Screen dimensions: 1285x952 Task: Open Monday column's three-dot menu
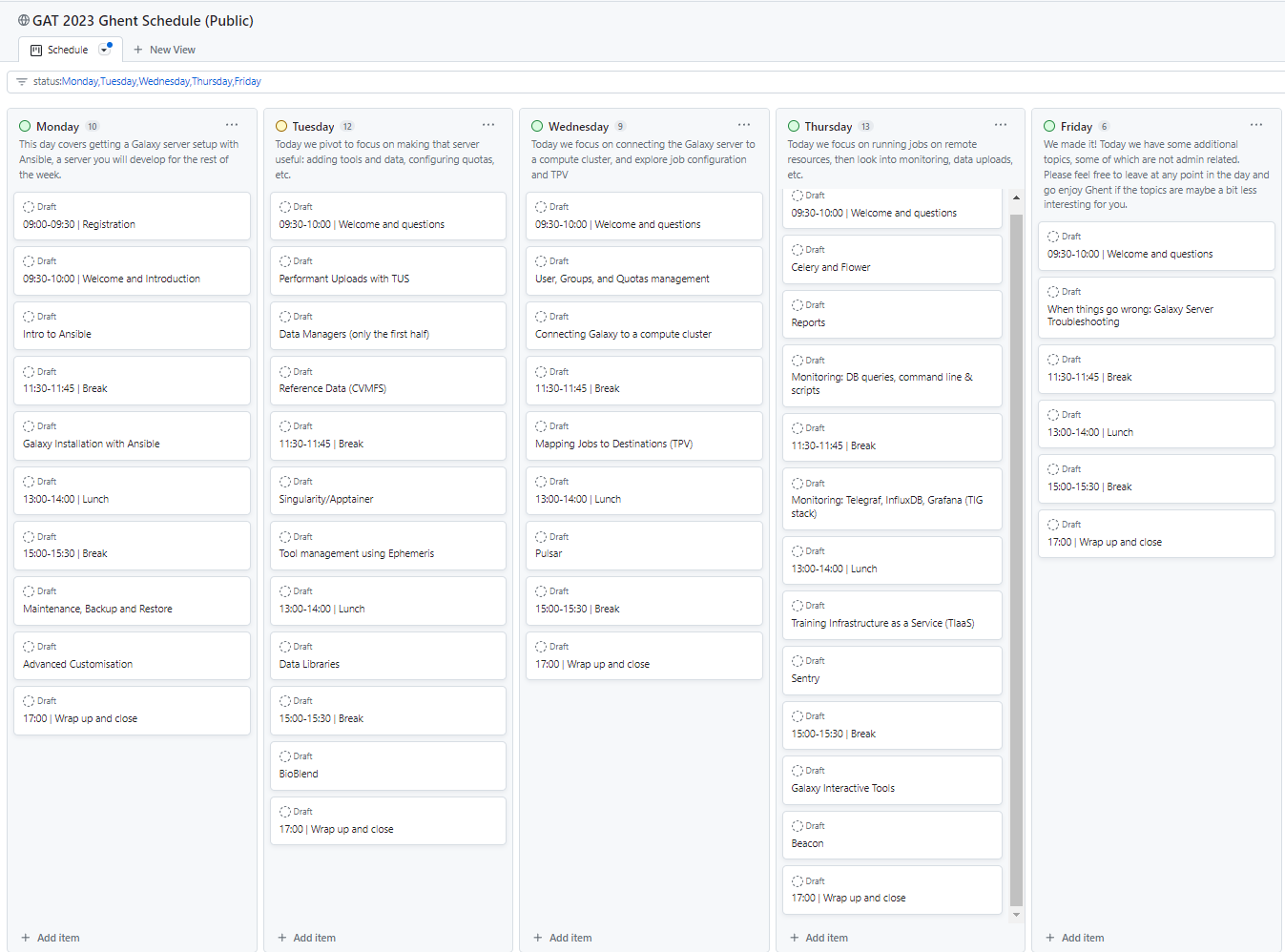232,125
